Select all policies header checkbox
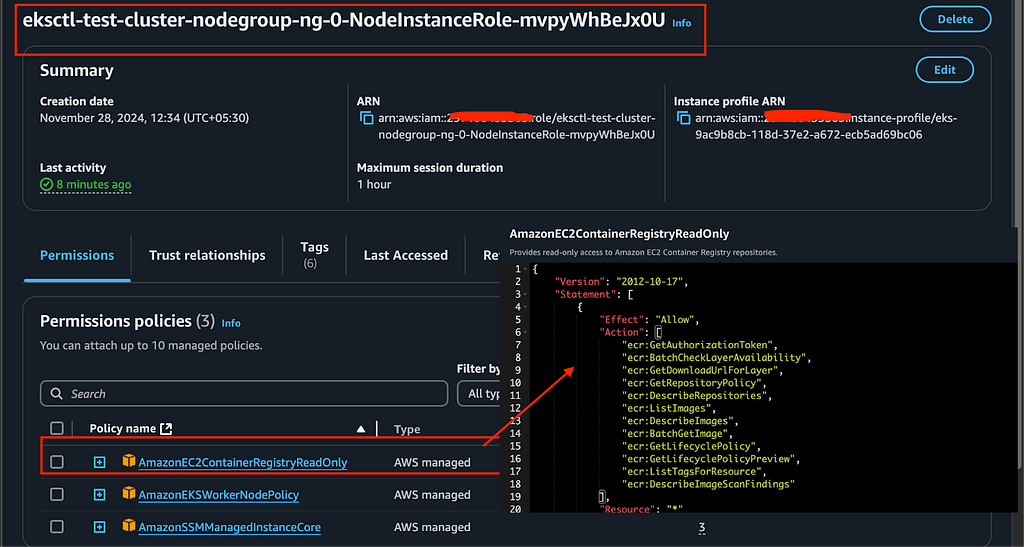This screenshot has width=1024, height=547. [x=57, y=428]
